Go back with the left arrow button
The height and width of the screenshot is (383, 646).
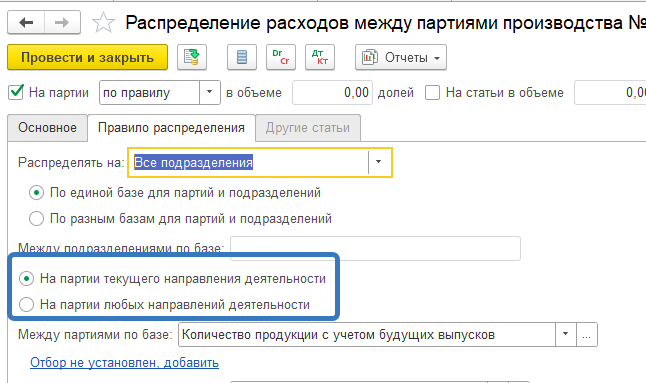coord(26,22)
